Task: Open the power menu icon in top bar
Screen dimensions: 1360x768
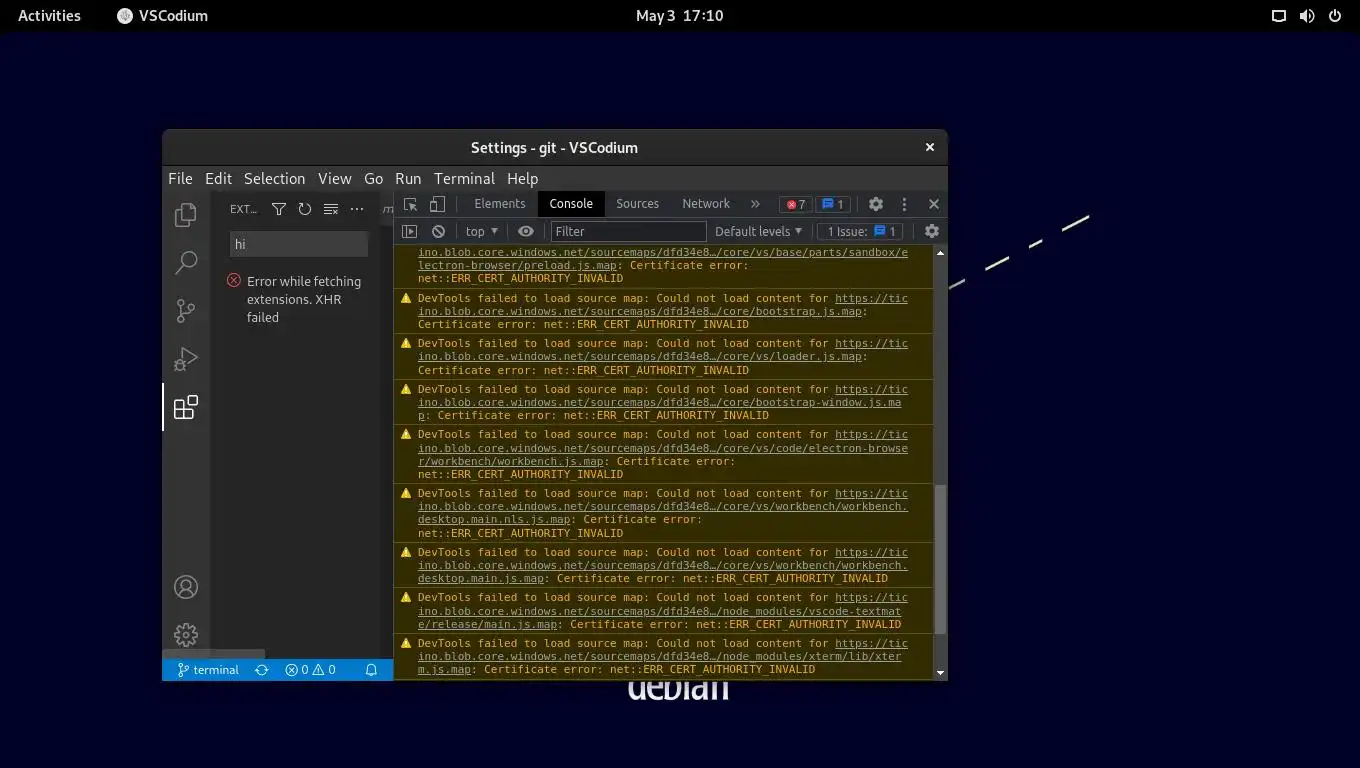Action: point(1334,15)
